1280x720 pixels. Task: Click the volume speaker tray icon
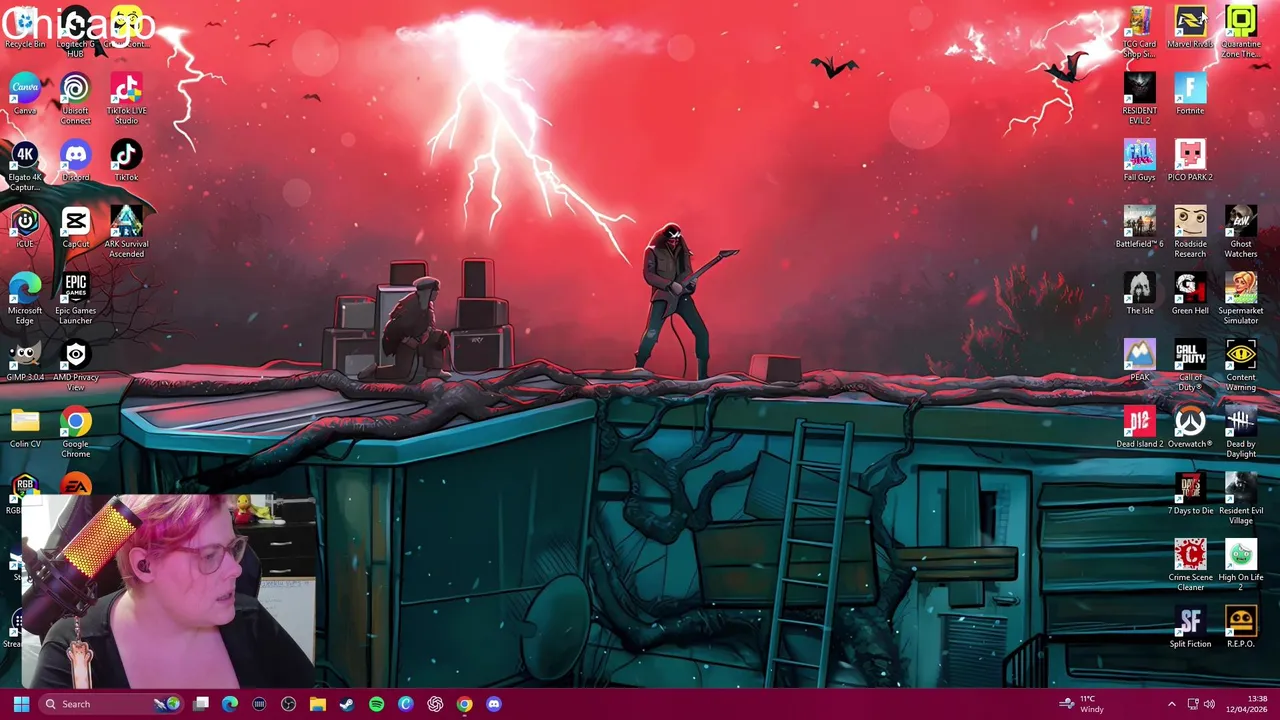pos(1209,704)
